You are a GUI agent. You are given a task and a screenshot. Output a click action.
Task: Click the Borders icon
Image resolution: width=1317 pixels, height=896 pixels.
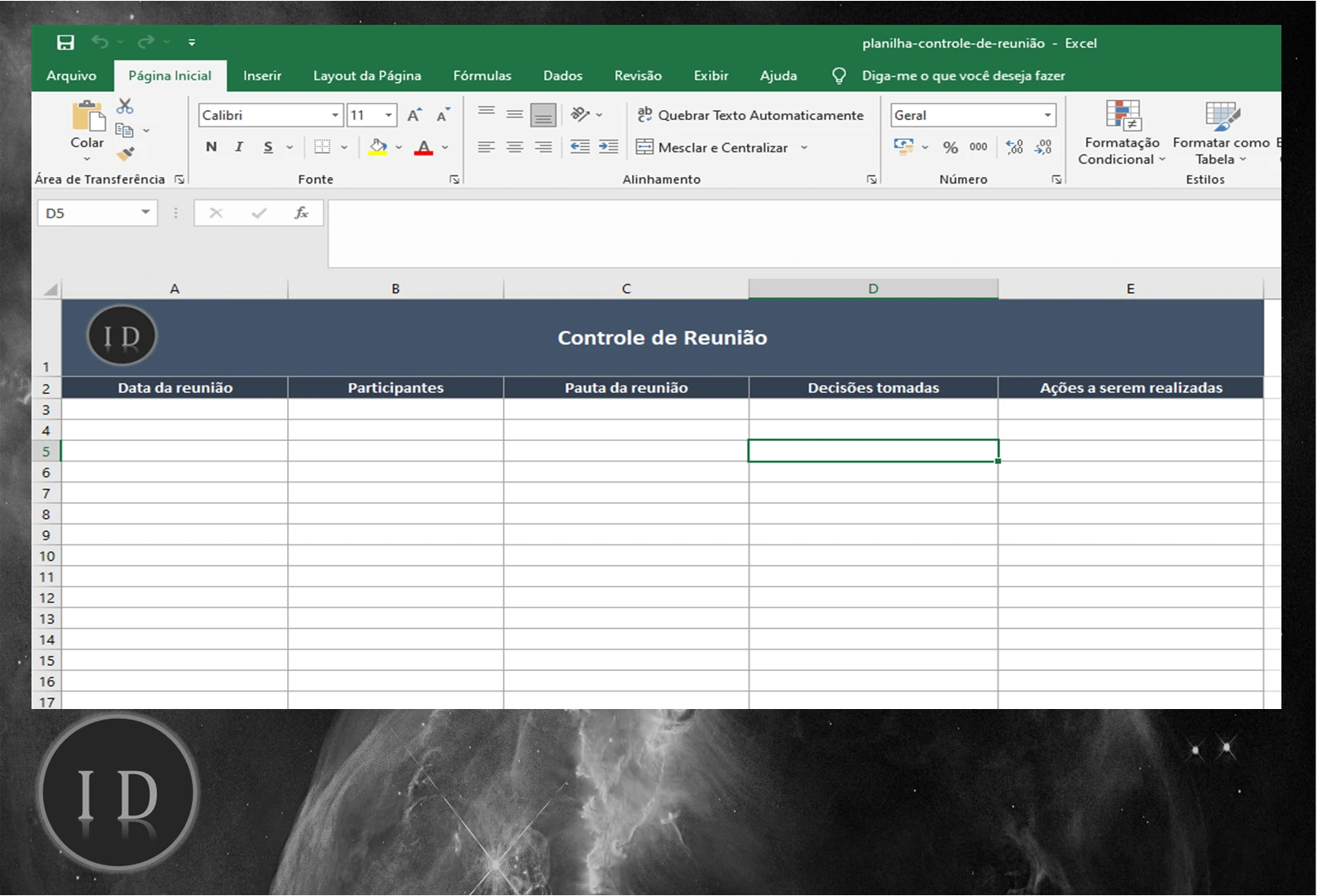323,146
